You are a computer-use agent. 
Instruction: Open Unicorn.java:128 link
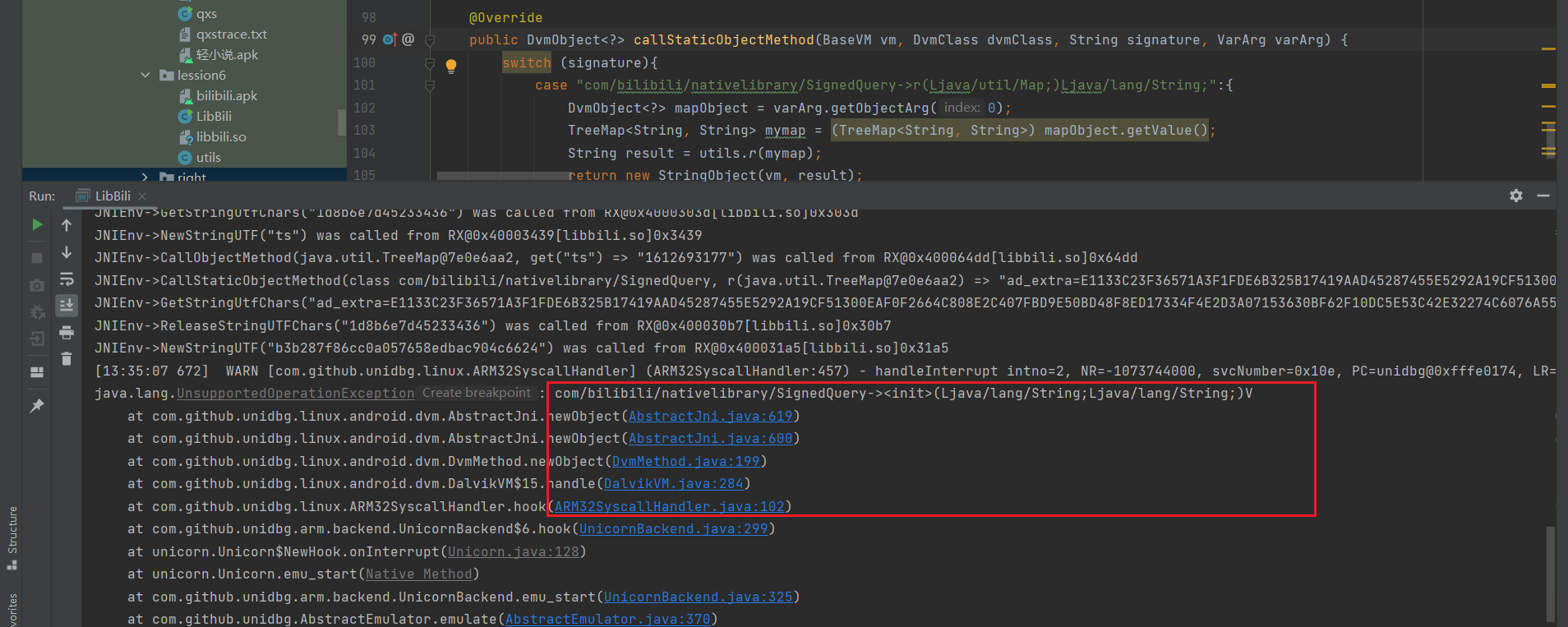(513, 552)
